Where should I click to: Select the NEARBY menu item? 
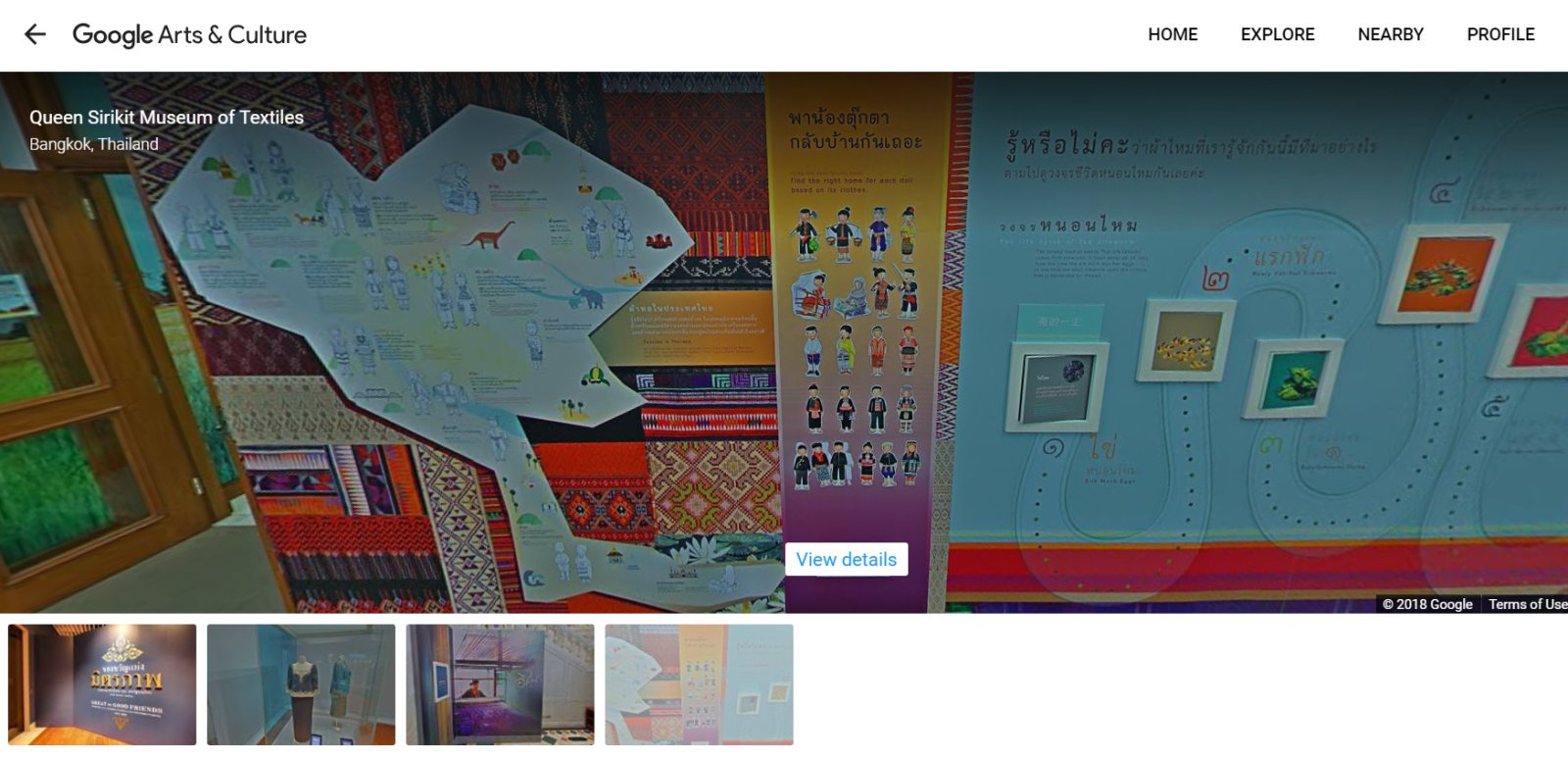(1390, 34)
